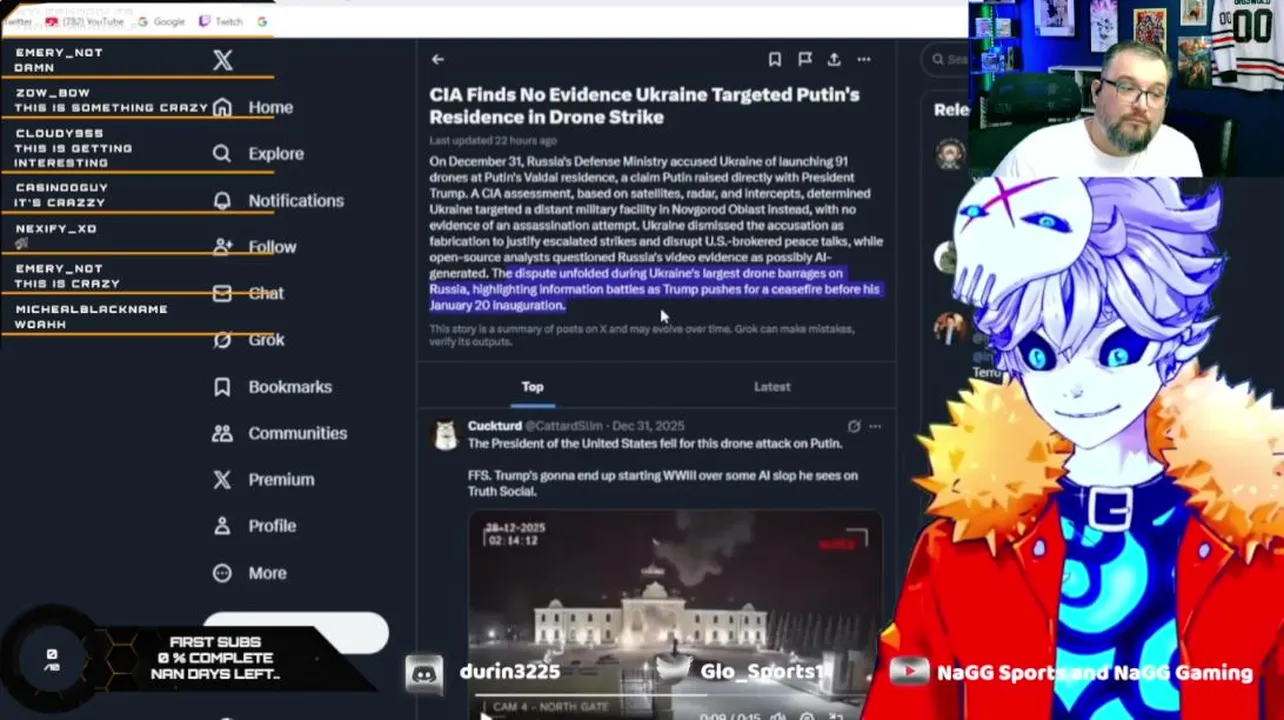
Task: Share the story with the upload icon
Action: (x=834, y=60)
